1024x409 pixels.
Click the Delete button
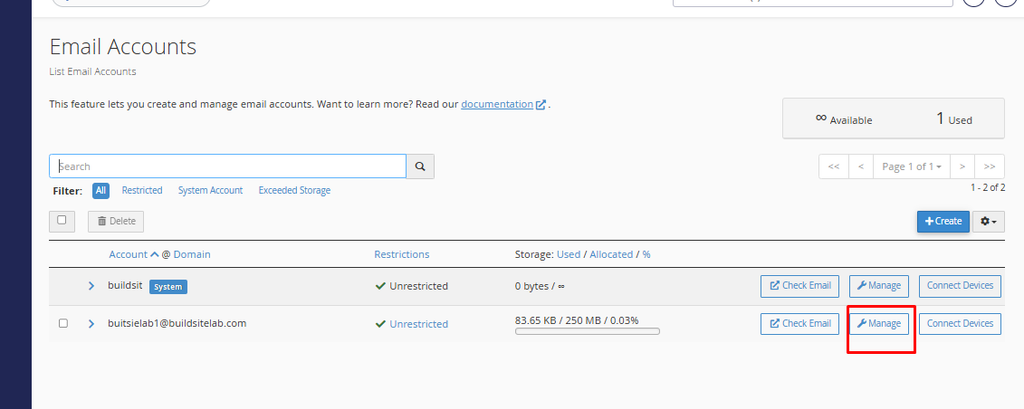coord(116,221)
